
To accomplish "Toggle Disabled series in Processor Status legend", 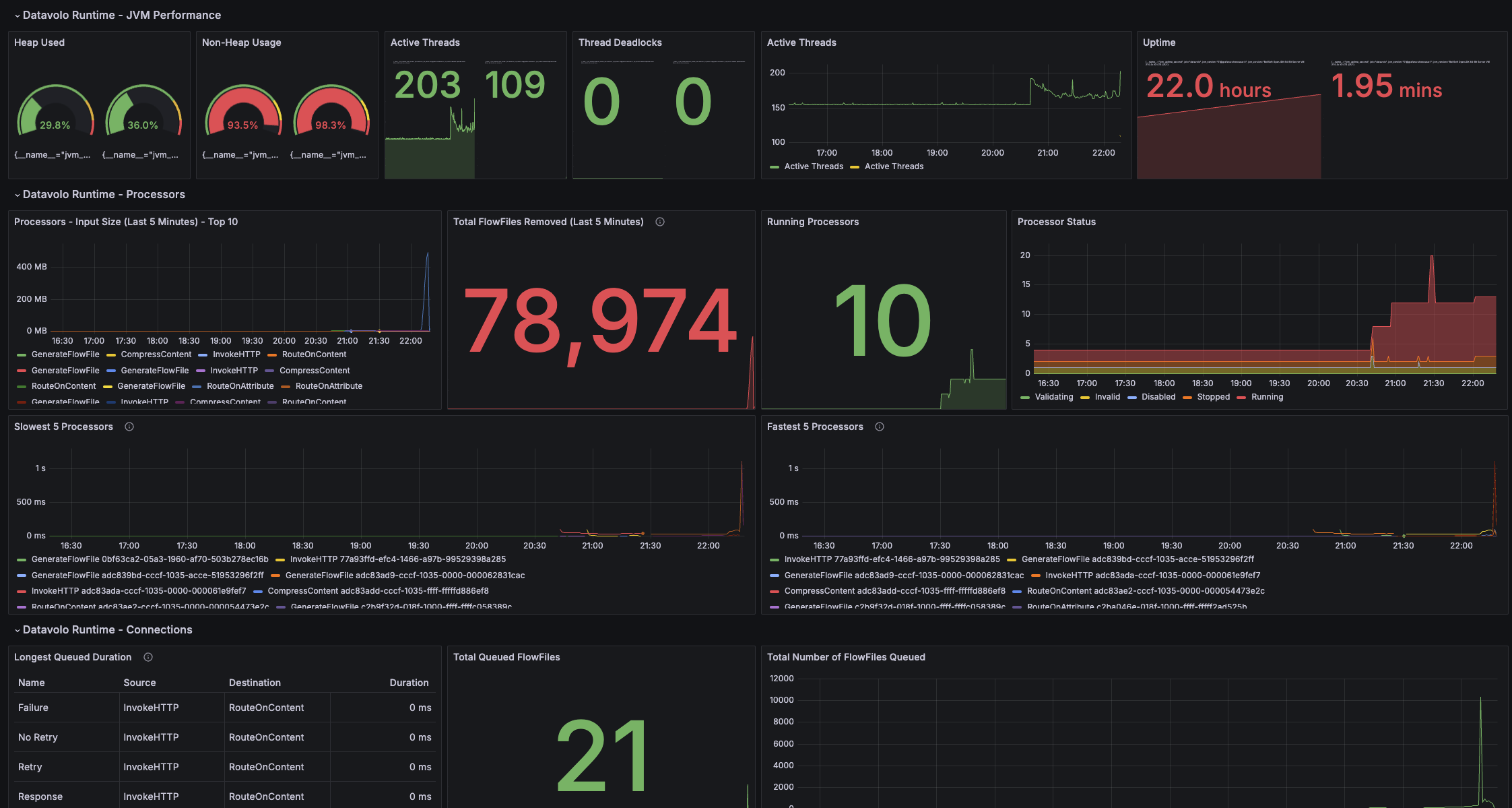I will (1158, 397).
